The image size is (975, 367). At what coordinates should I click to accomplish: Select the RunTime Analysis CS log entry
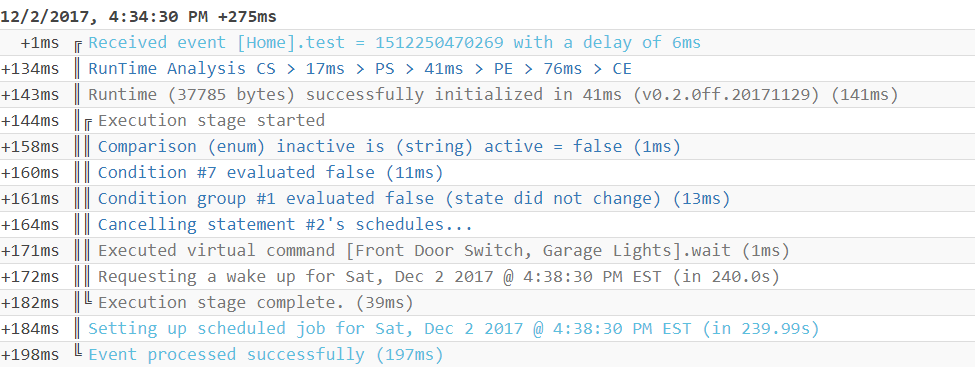[359, 69]
